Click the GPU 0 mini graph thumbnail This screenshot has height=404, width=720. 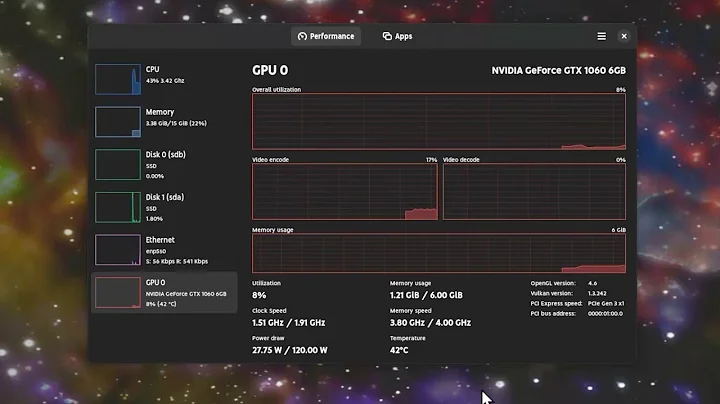coord(118,292)
